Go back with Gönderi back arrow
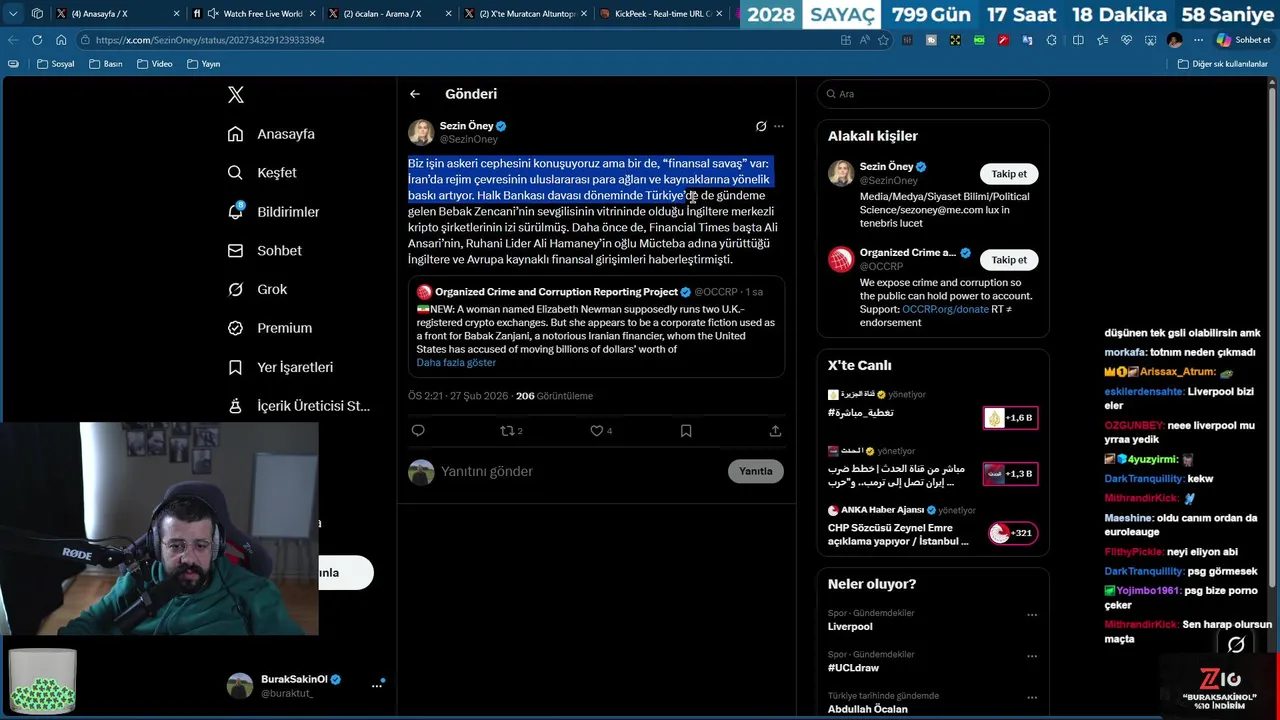Image resolution: width=1280 pixels, height=720 pixels. (415, 94)
